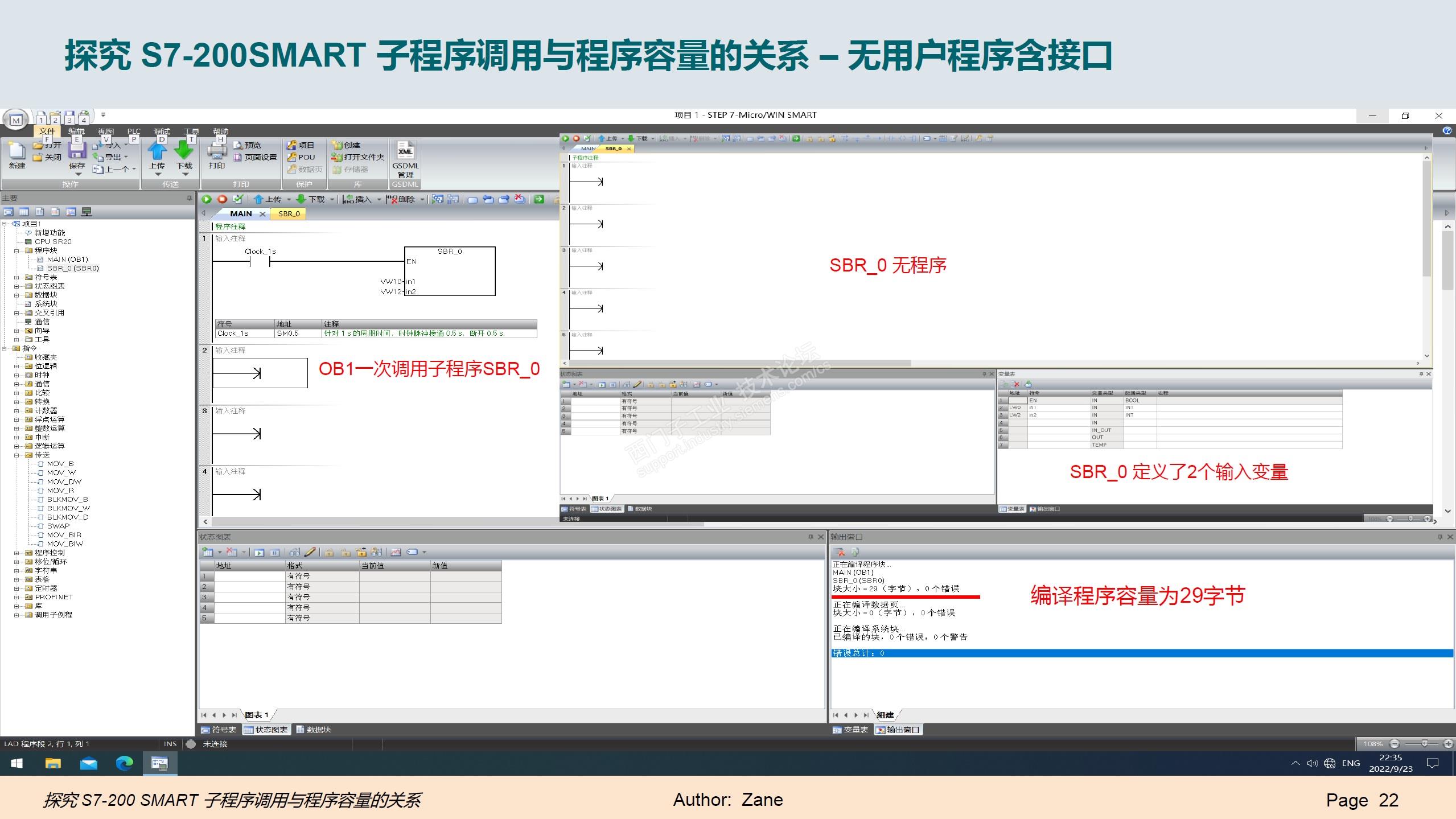Click the red Stop PLC button

pos(222,199)
